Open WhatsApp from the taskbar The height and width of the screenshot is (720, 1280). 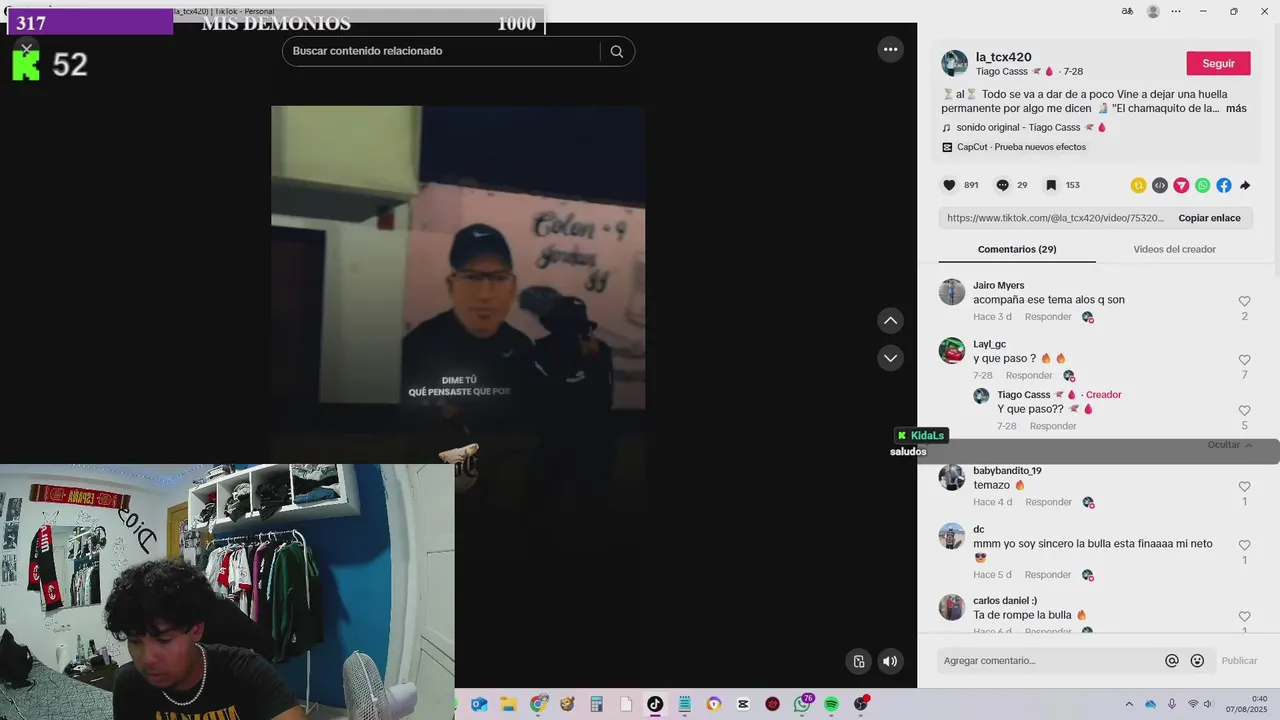click(x=802, y=704)
